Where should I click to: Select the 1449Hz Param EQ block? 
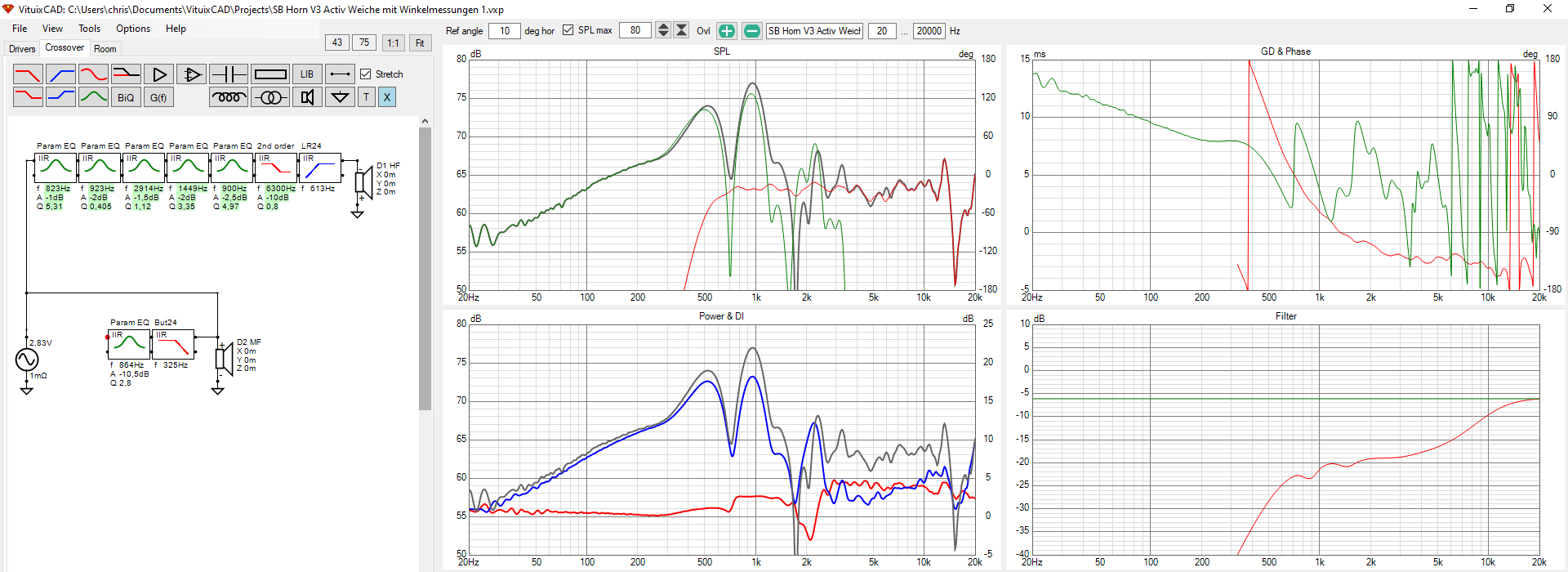coord(188,168)
